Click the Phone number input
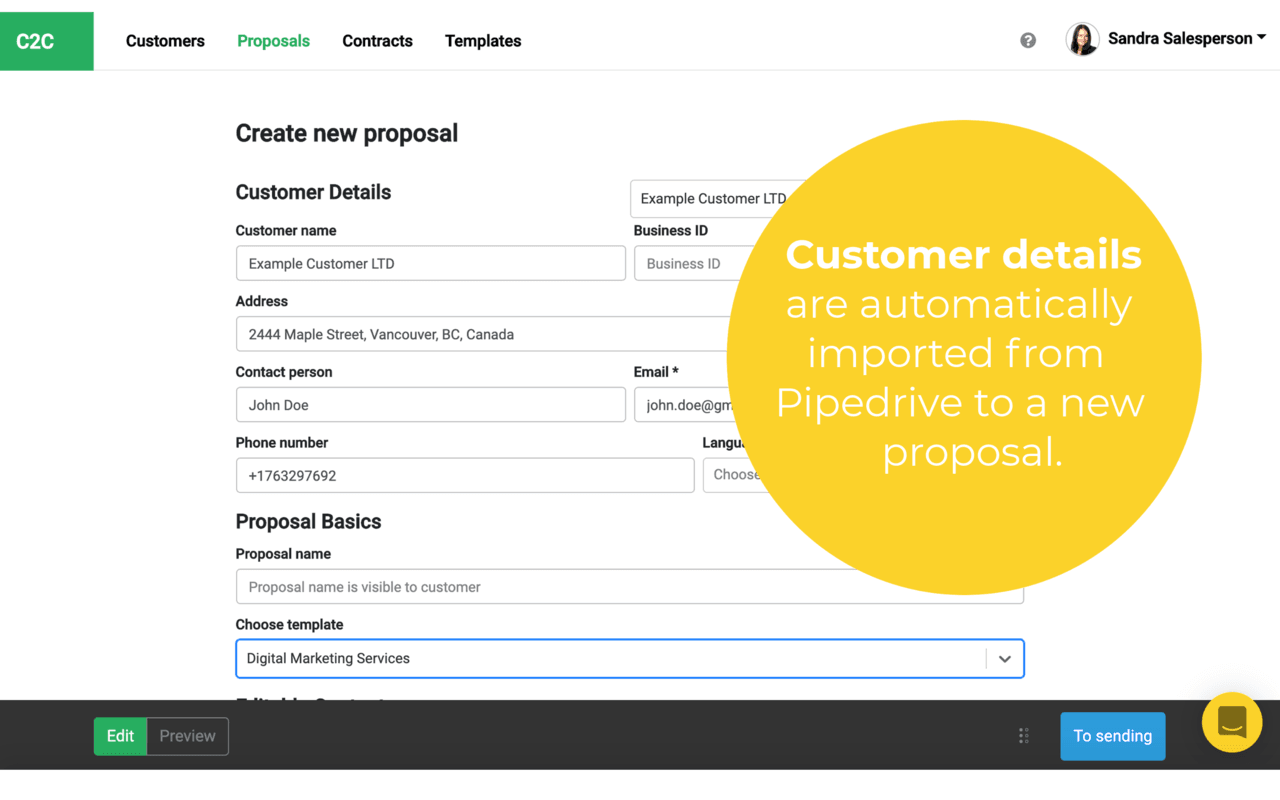This screenshot has height=800, width=1280. [464, 476]
